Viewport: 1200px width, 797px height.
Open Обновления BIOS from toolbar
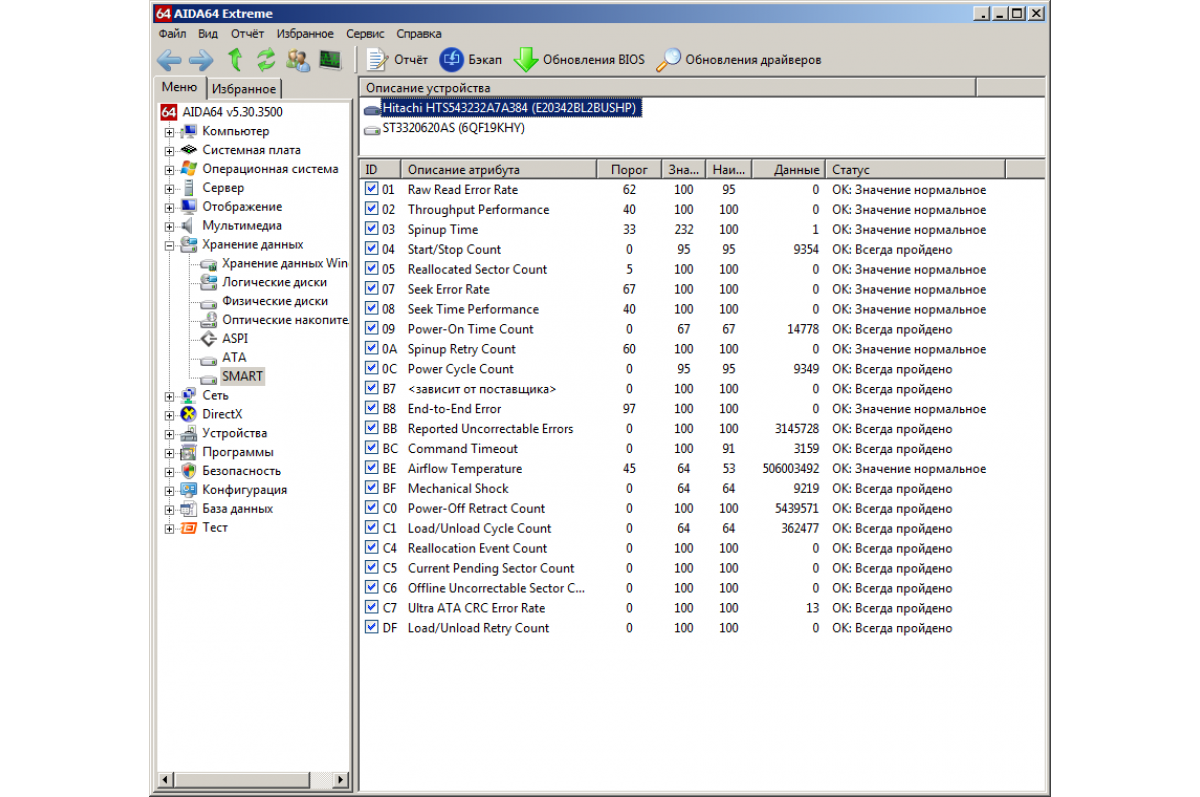pos(579,60)
